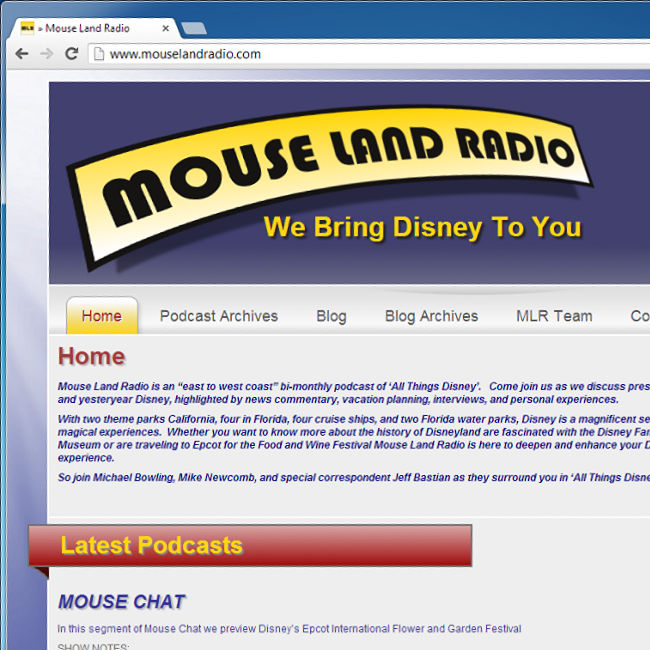Open the Blog Archives menu item
The width and height of the screenshot is (650, 650).
point(432,316)
